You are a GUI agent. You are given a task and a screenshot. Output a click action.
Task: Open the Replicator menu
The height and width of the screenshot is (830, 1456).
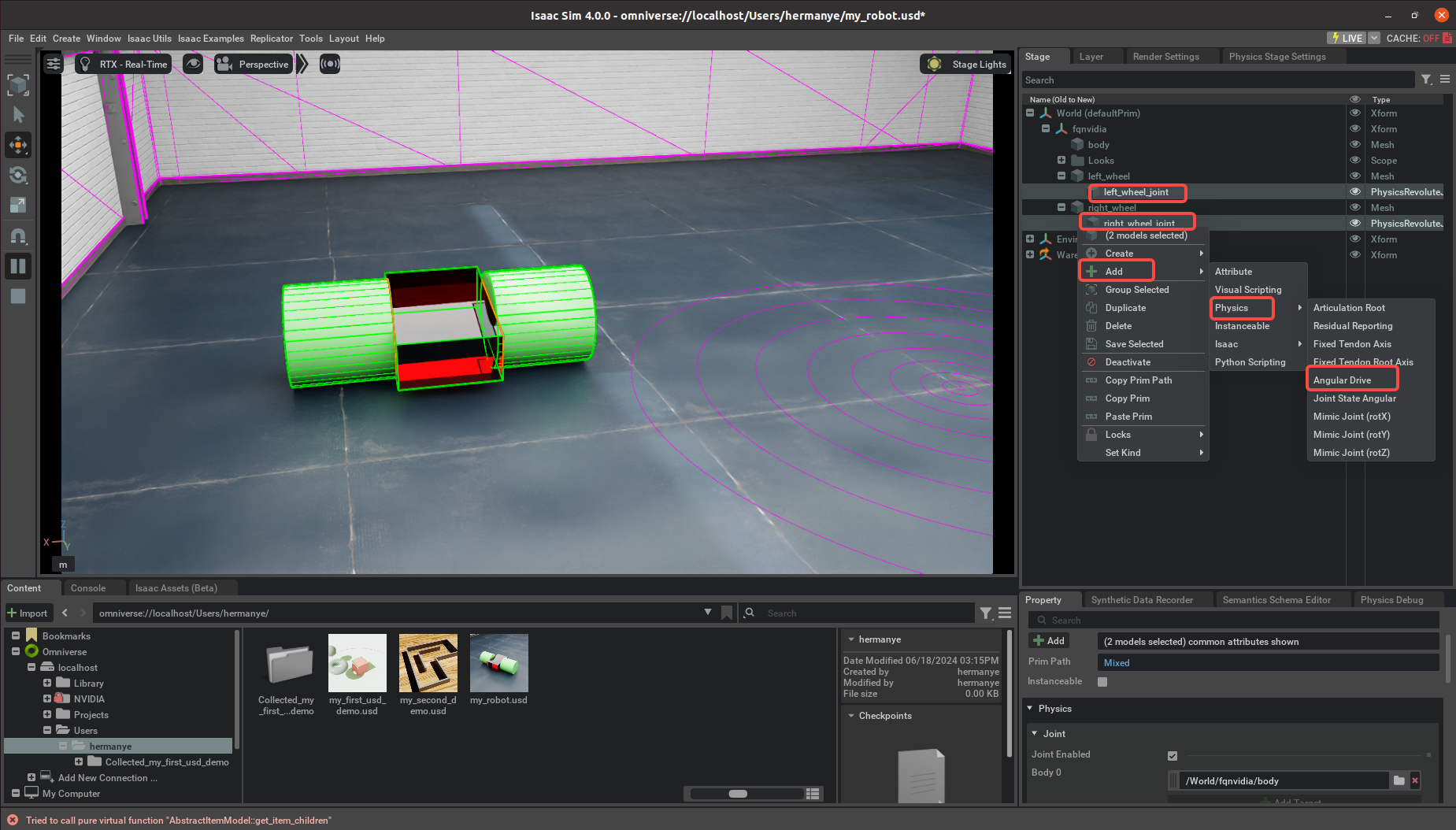[x=272, y=39]
